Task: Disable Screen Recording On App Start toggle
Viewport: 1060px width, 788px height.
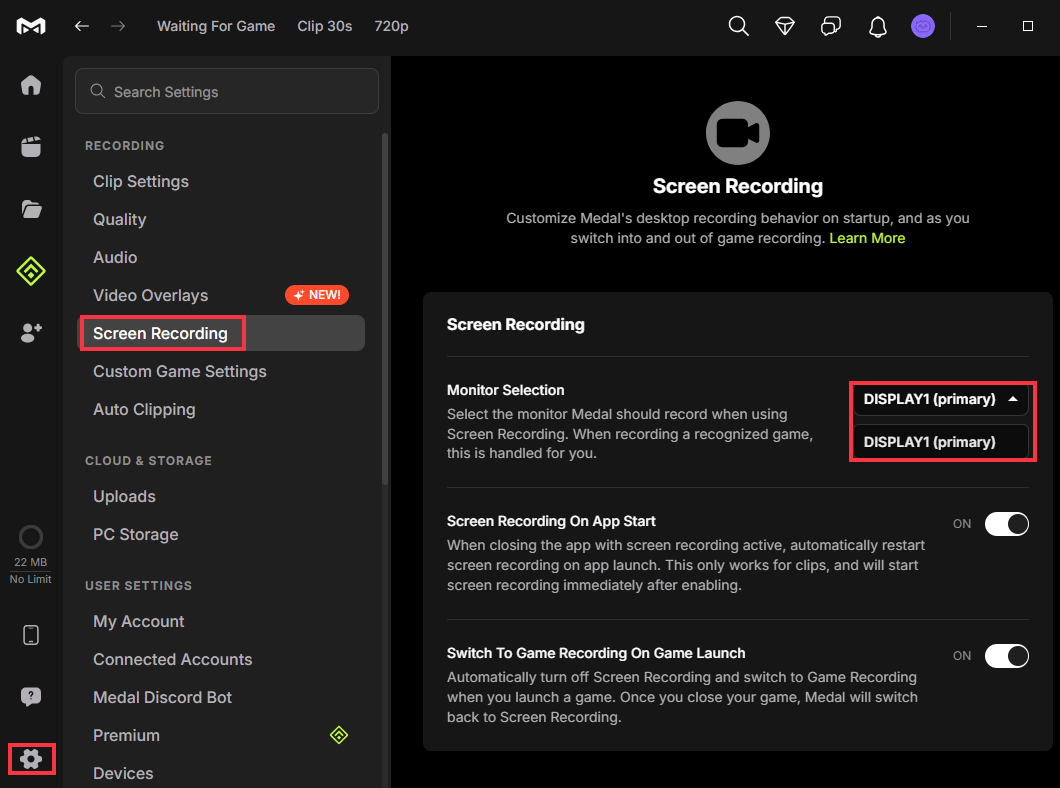Action: (x=1006, y=524)
